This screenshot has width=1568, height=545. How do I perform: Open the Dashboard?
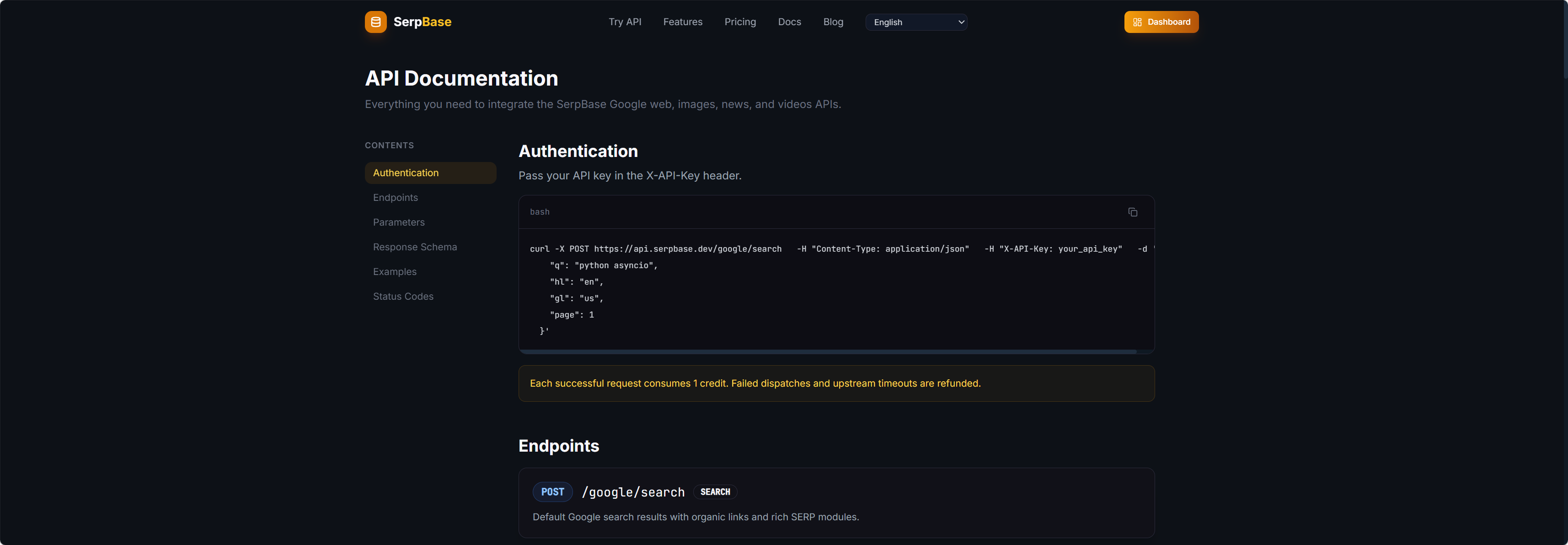coord(1161,22)
